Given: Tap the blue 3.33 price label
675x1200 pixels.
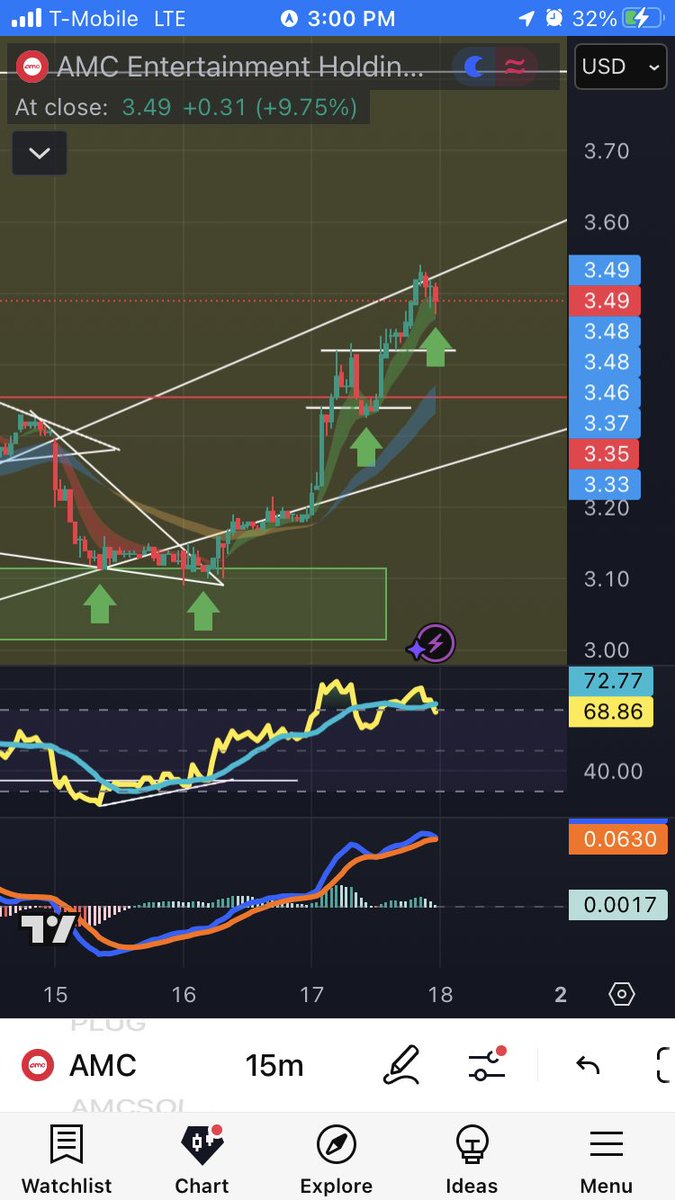Looking at the screenshot, I should 605,485.
